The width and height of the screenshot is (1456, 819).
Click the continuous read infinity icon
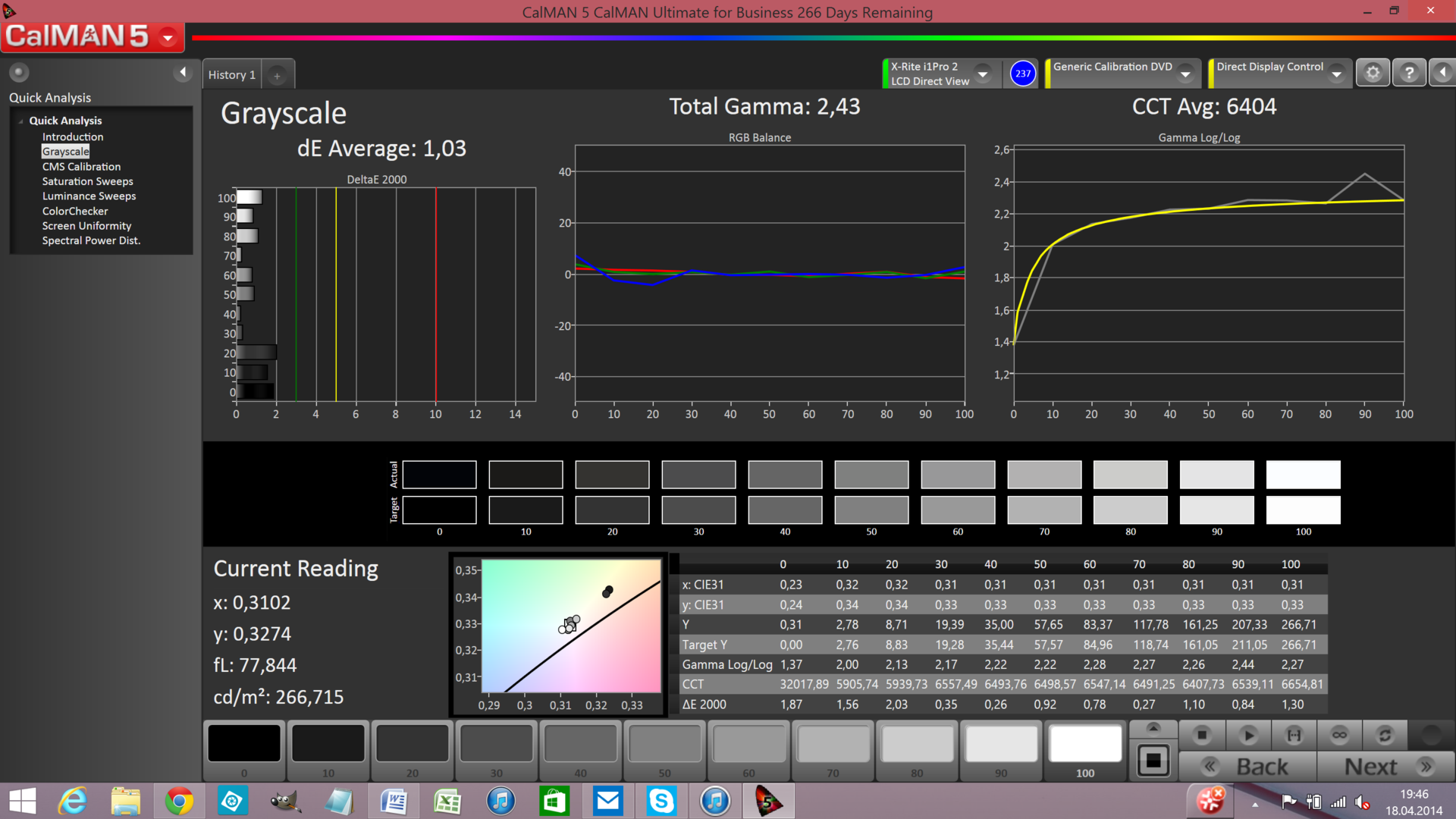[x=1339, y=735]
